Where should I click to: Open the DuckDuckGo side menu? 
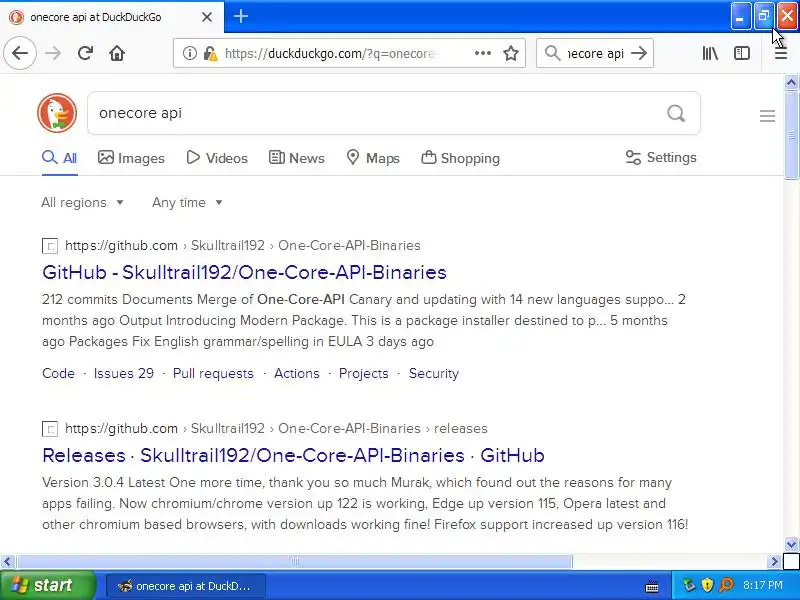(767, 116)
